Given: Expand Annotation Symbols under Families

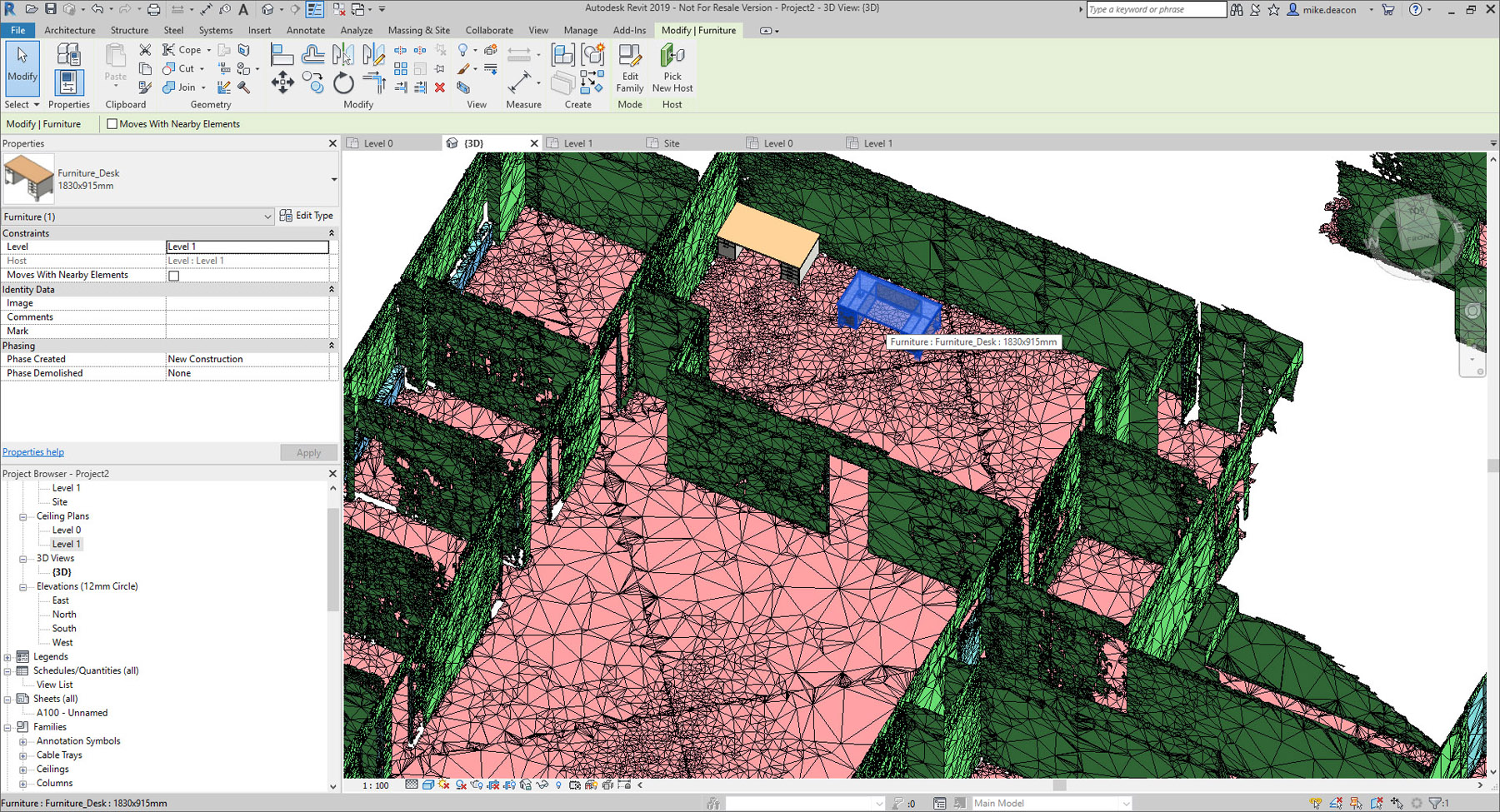Looking at the screenshot, I should tap(23, 741).
